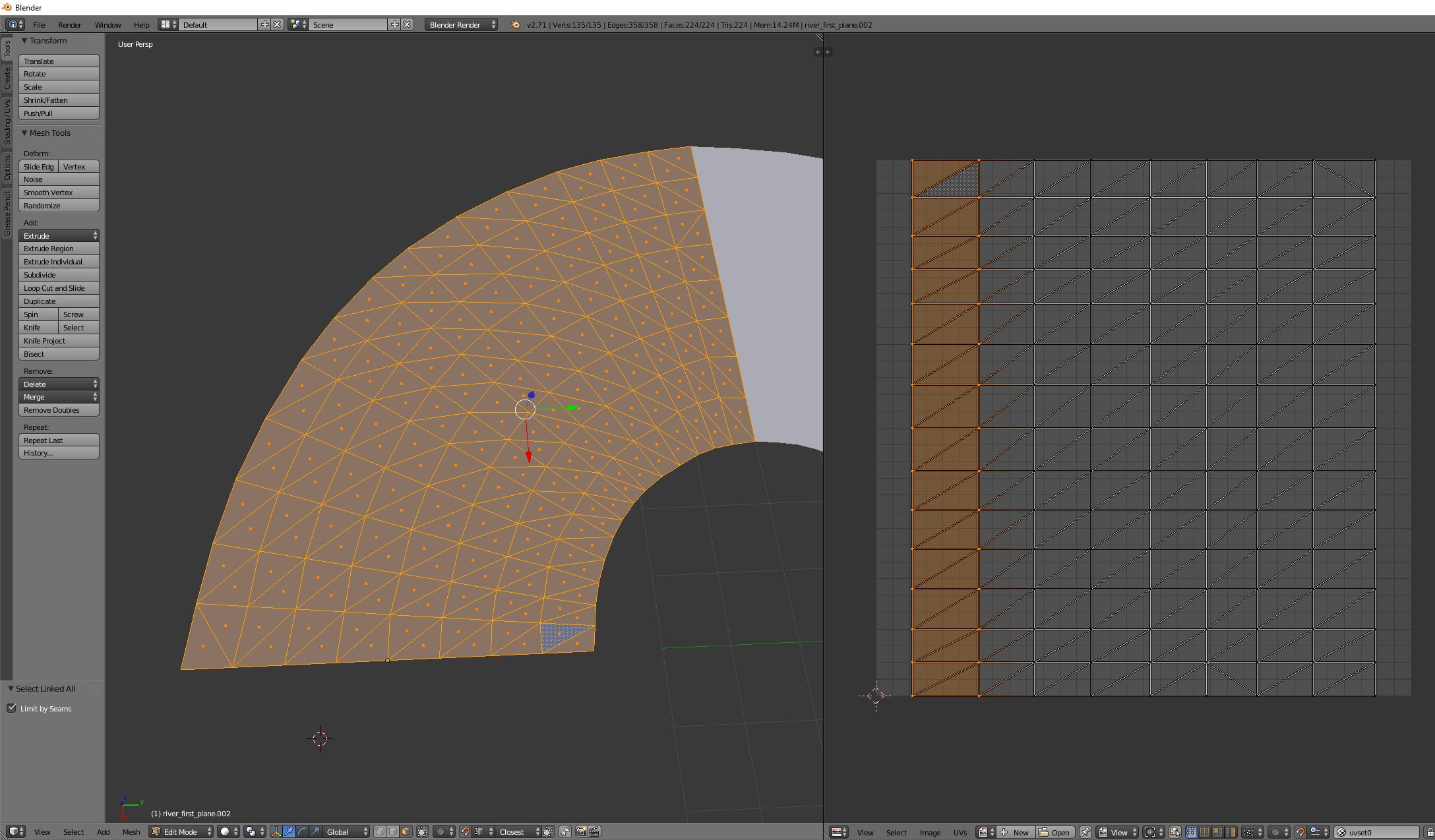
Task: Click Loop Cut and Slide button
Action: tap(59, 288)
